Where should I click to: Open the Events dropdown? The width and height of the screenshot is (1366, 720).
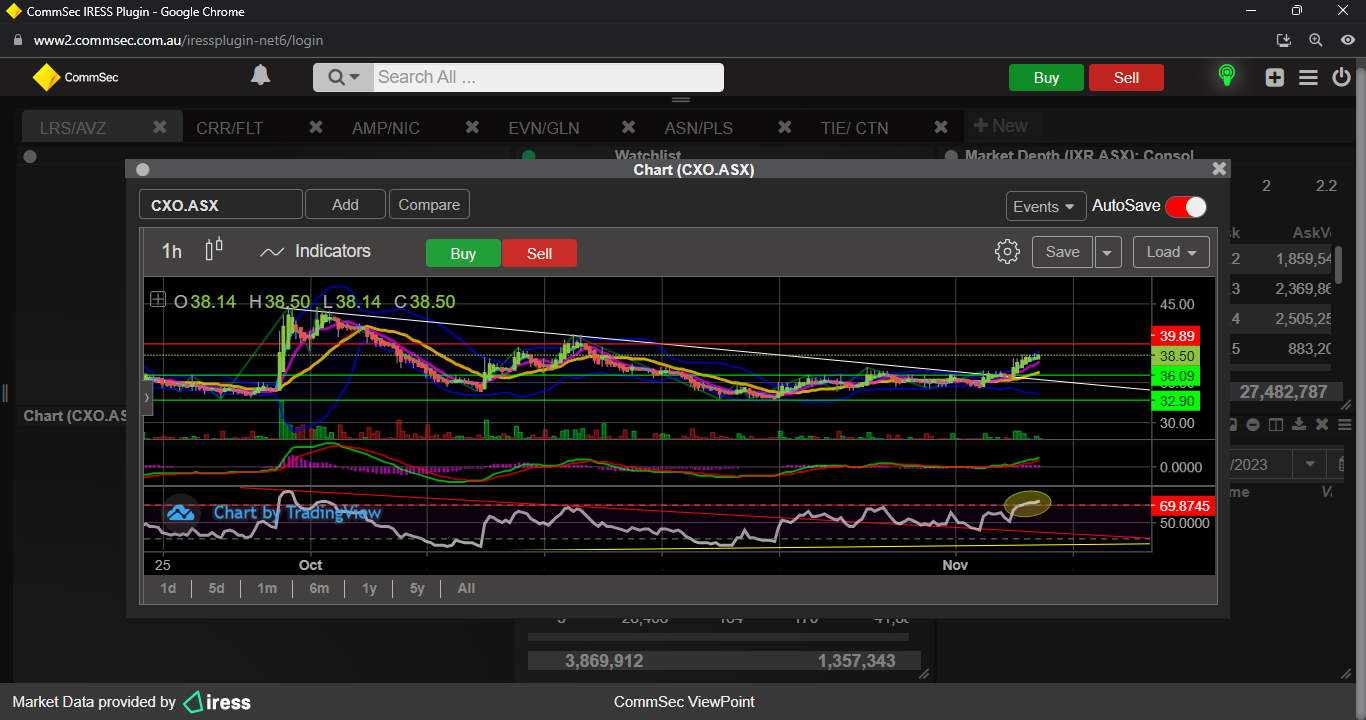(1046, 206)
